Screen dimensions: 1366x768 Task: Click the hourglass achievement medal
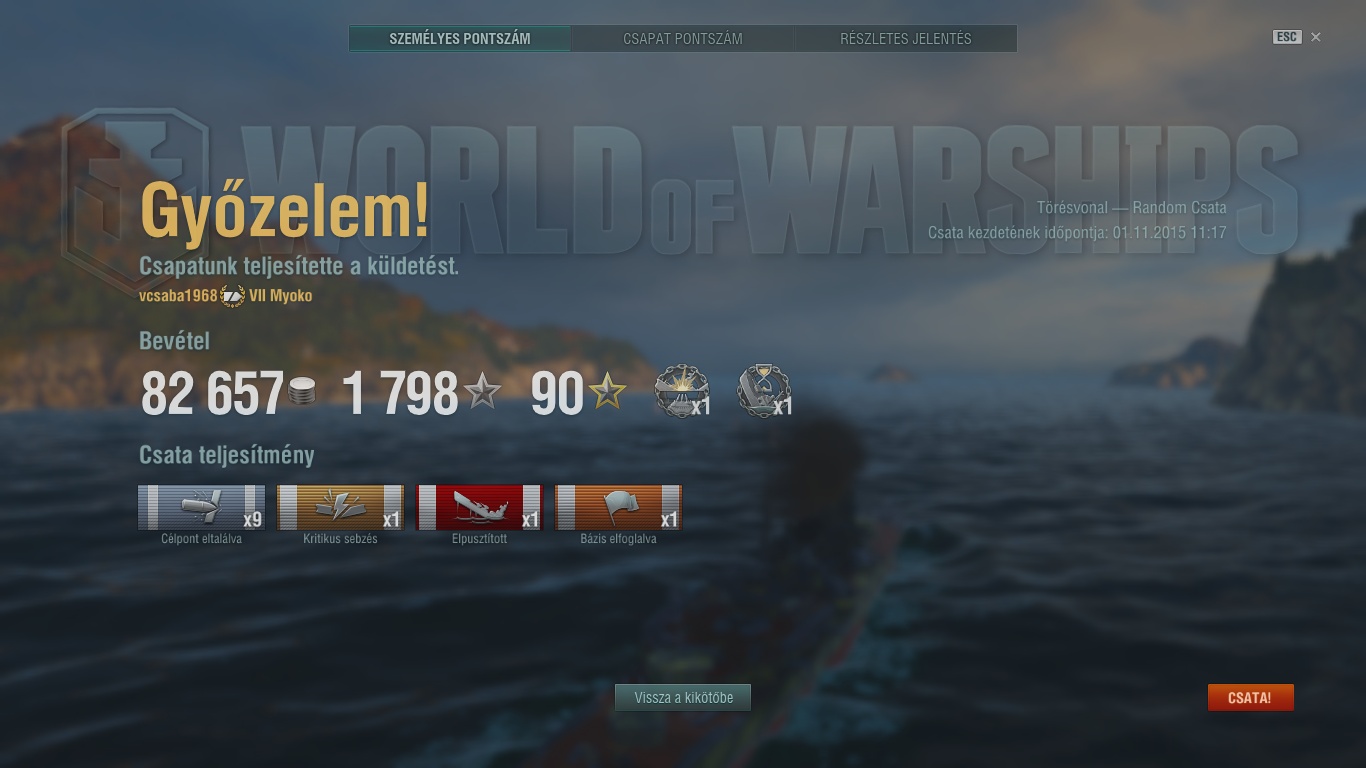[x=764, y=391]
